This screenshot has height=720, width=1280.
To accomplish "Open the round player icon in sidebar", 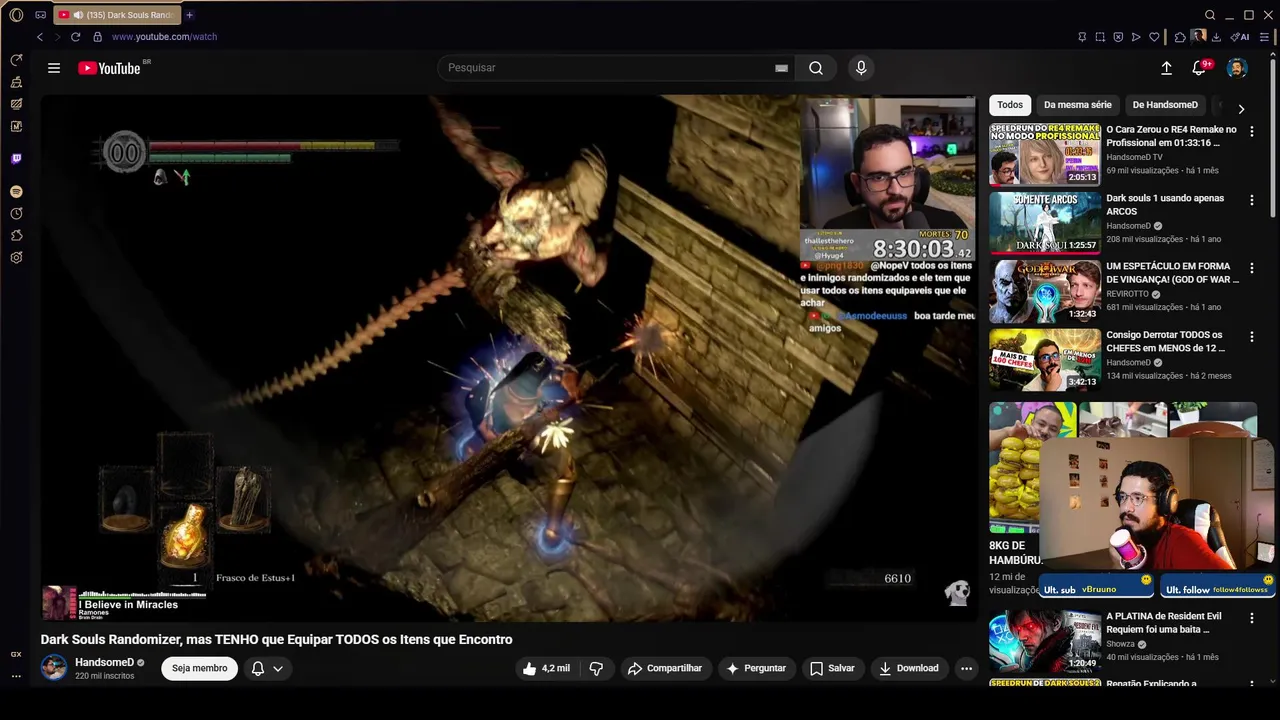I will [16, 191].
